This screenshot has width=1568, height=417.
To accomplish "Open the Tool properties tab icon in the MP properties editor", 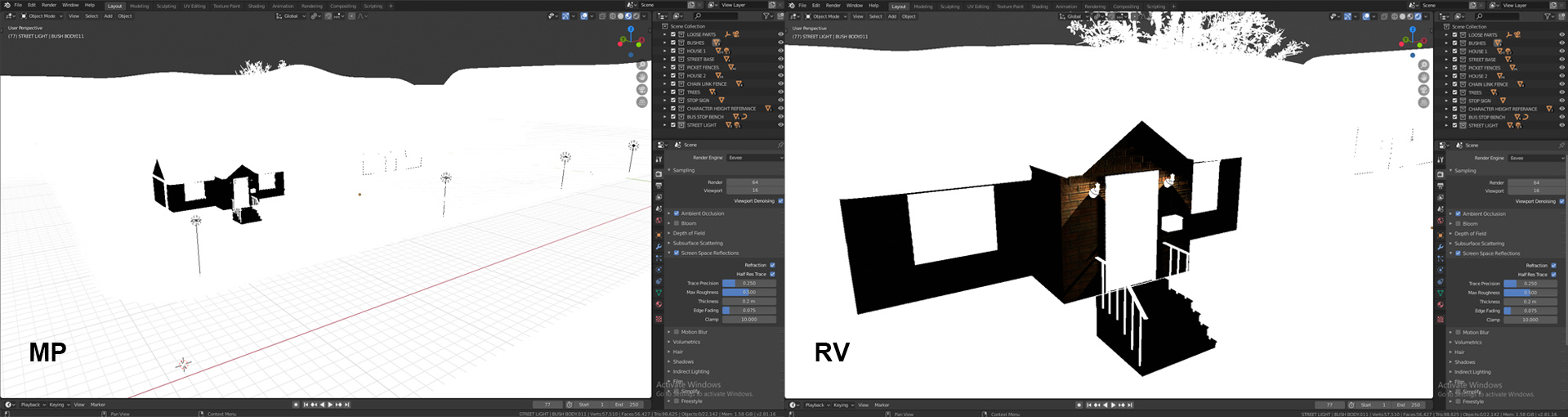I will click(659, 159).
